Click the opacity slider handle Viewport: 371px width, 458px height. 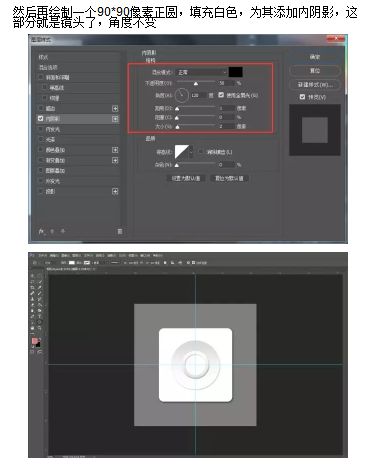[x=196, y=83]
